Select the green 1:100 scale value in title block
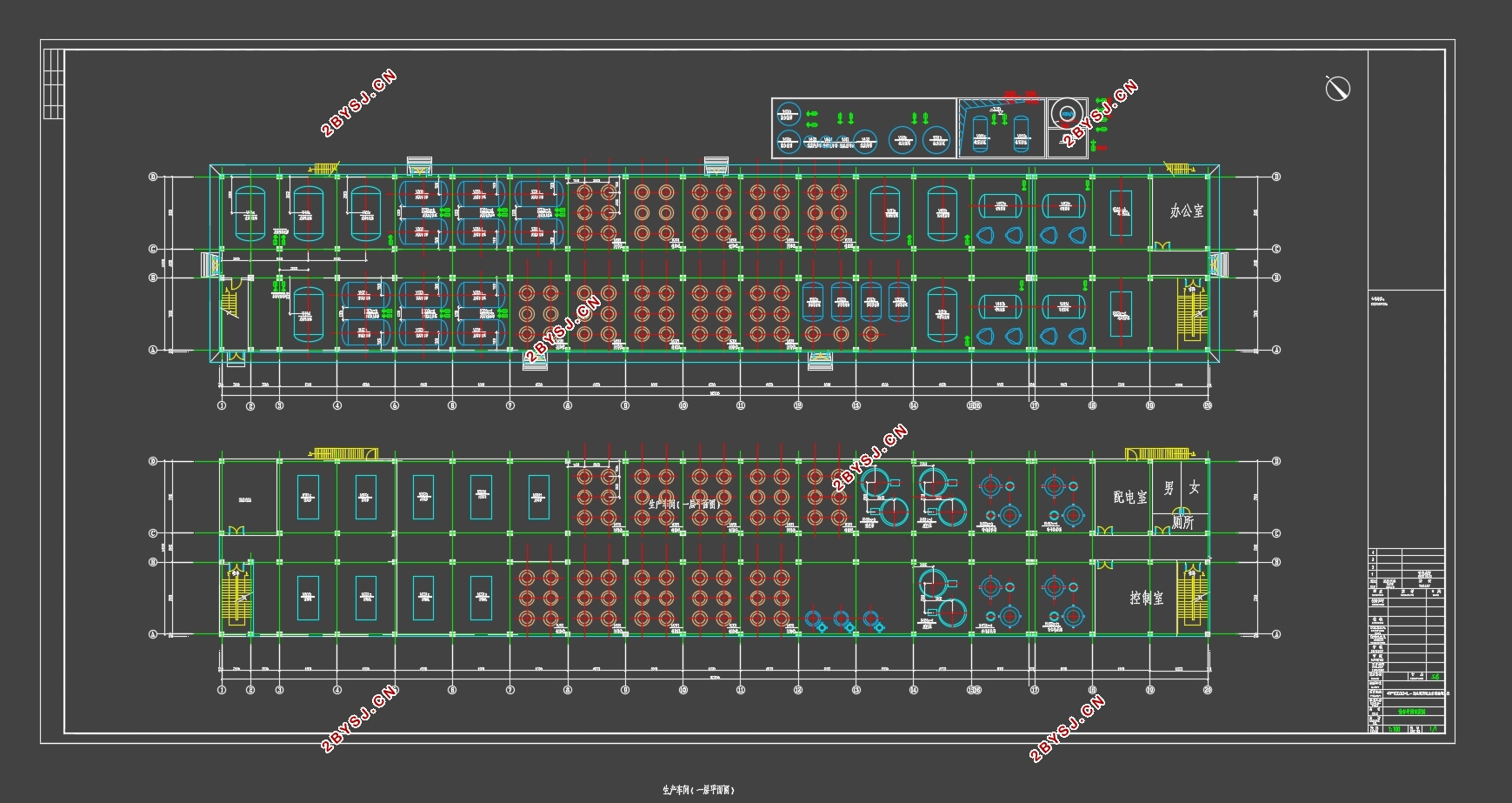This screenshot has height=803, width=1512. (1395, 729)
